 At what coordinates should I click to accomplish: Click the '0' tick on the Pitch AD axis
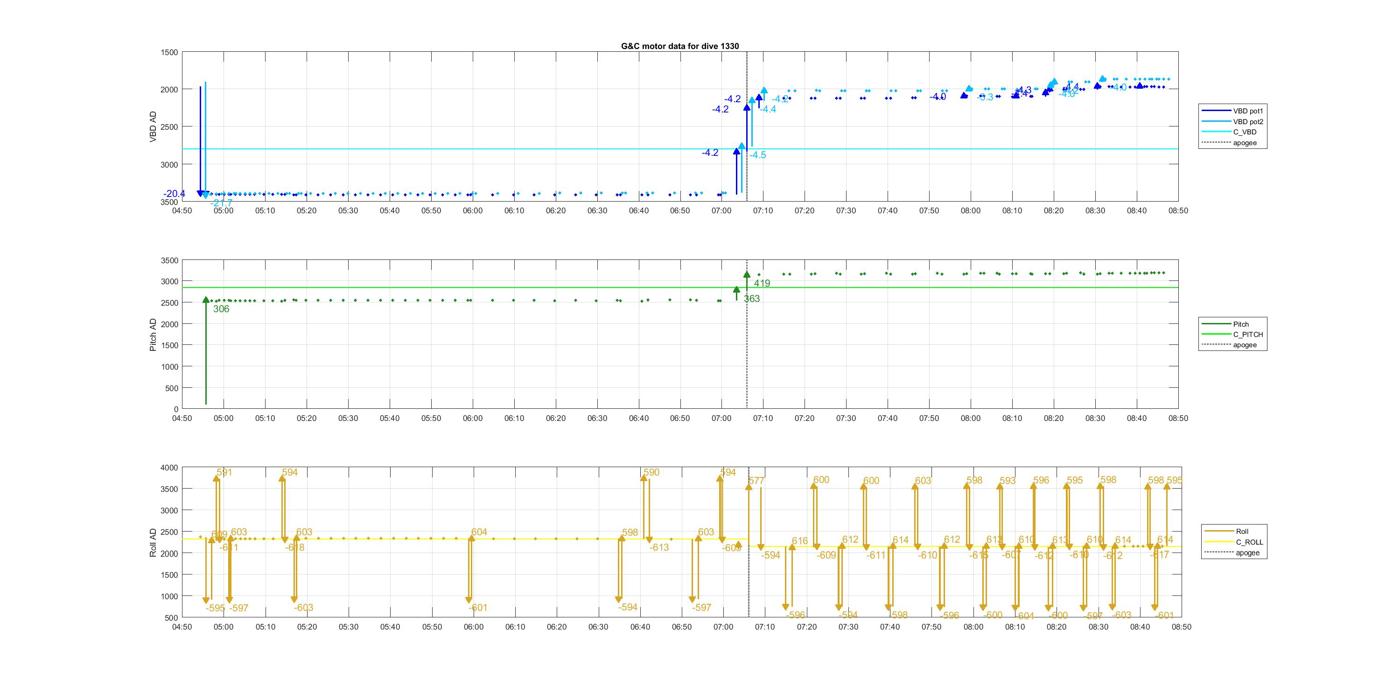pyautogui.click(x=176, y=409)
